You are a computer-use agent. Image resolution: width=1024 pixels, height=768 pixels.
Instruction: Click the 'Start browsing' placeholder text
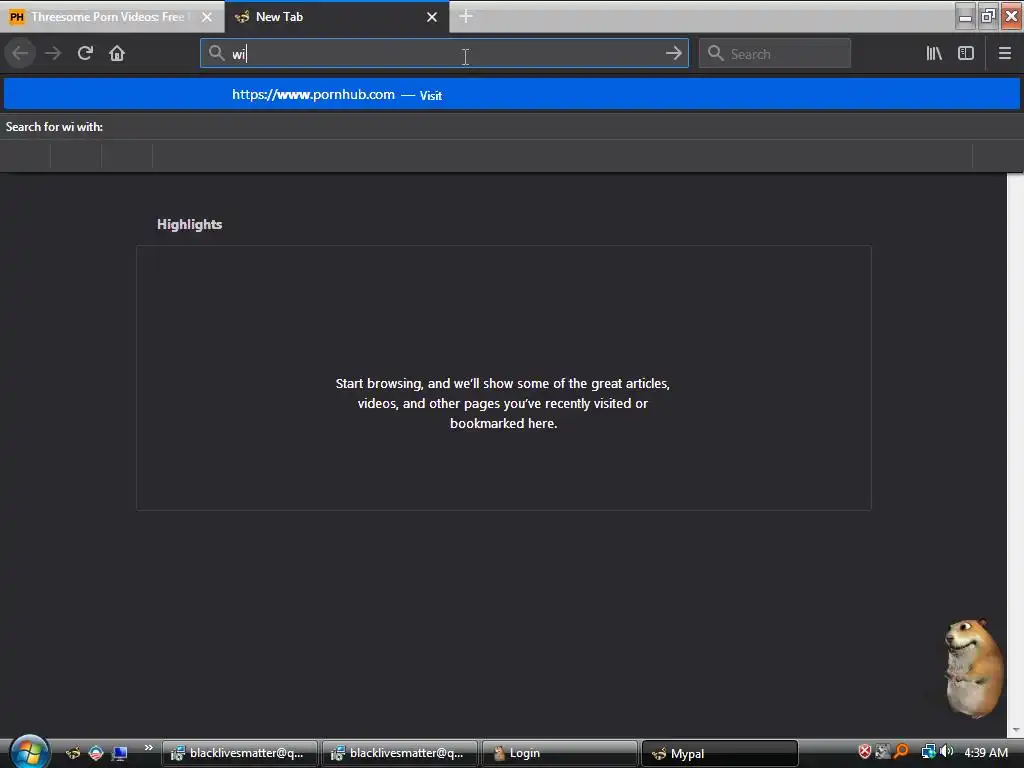click(503, 403)
